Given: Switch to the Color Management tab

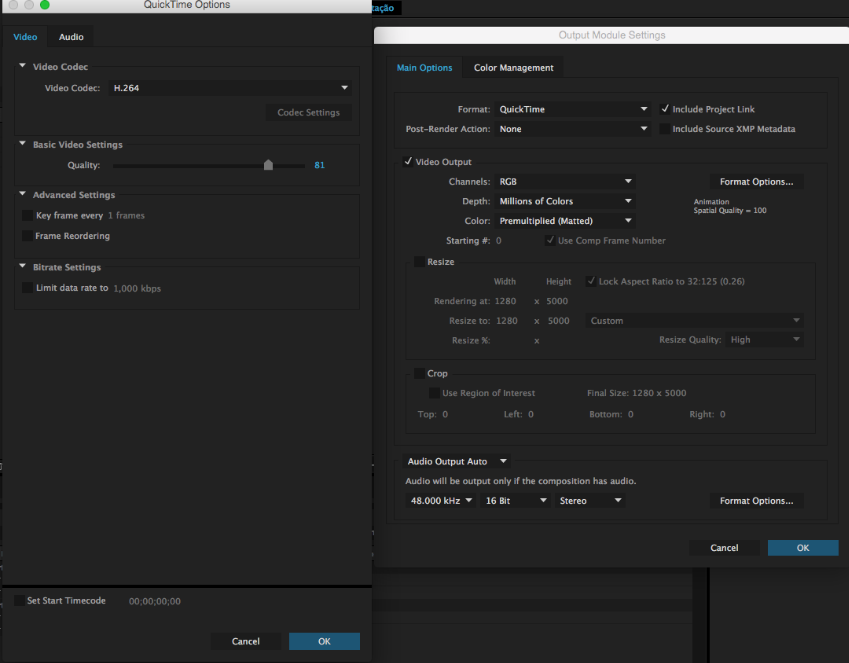Looking at the screenshot, I should 513,68.
